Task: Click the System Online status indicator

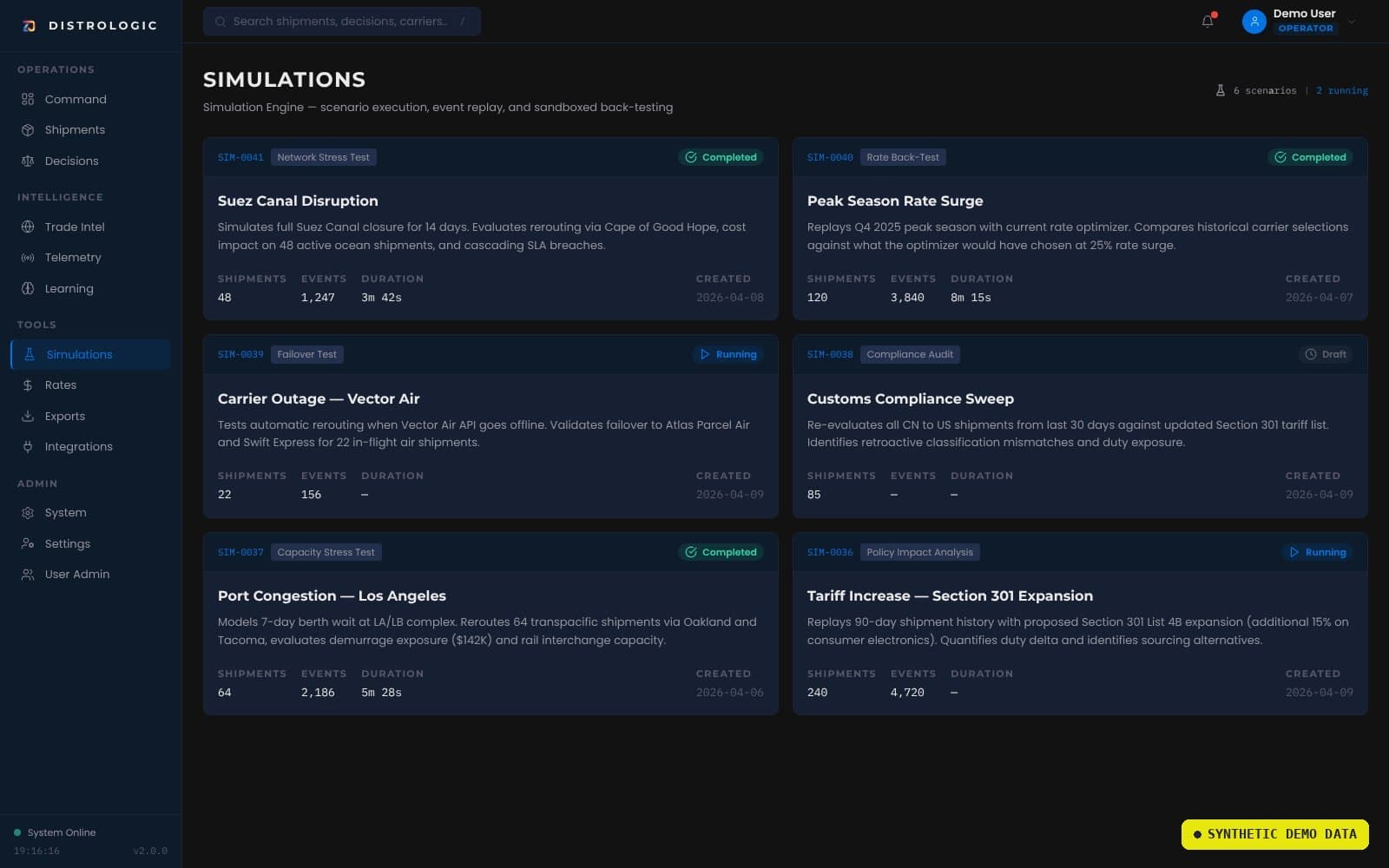Action: click(55, 832)
